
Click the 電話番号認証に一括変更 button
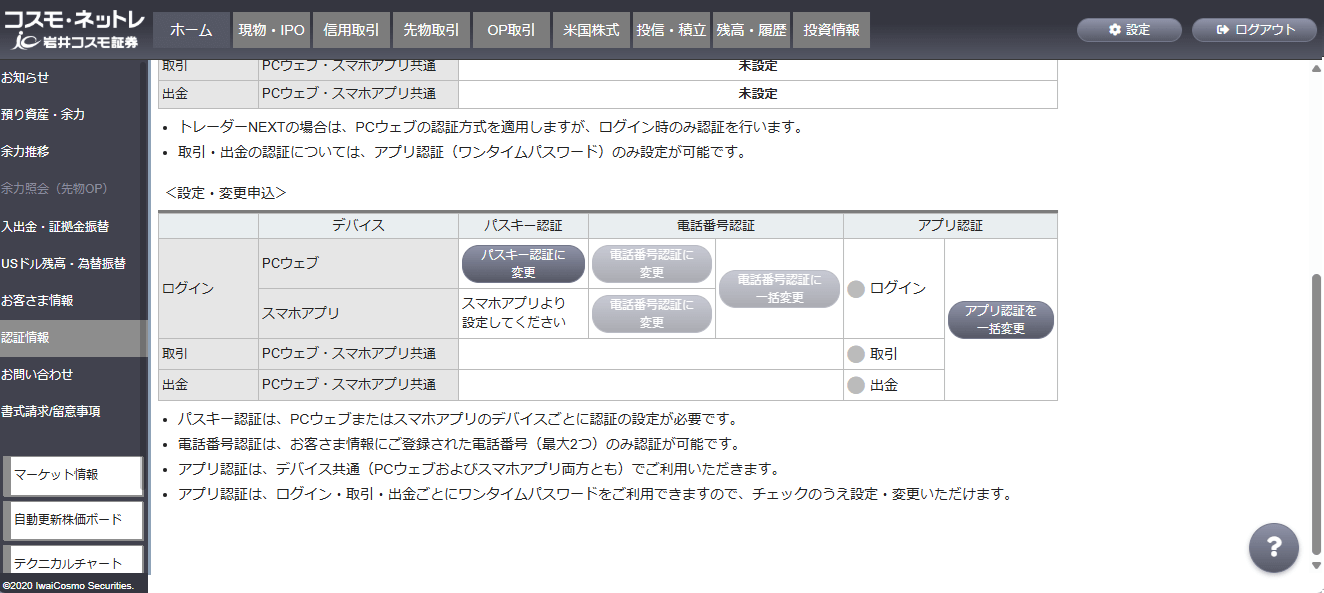tap(779, 289)
